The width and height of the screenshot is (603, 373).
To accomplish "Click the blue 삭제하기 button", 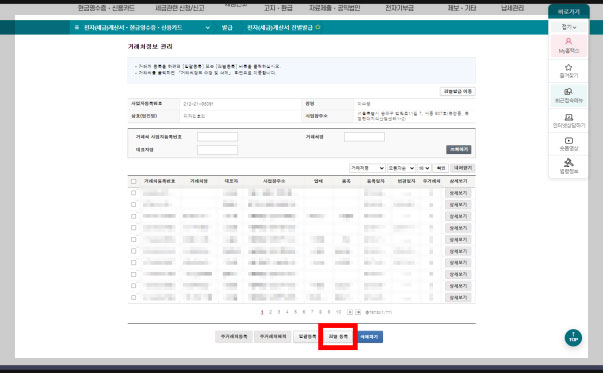I will 369,336.
